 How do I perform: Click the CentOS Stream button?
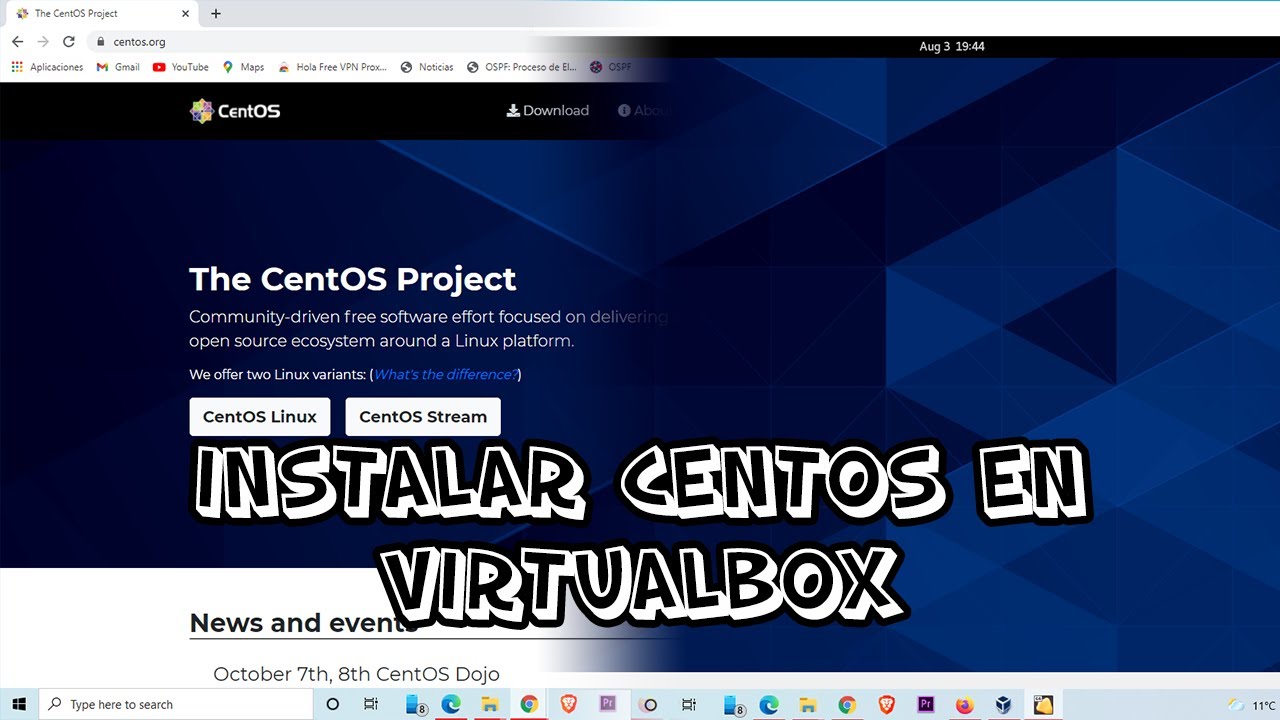pyautogui.click(x=423, y=417)
